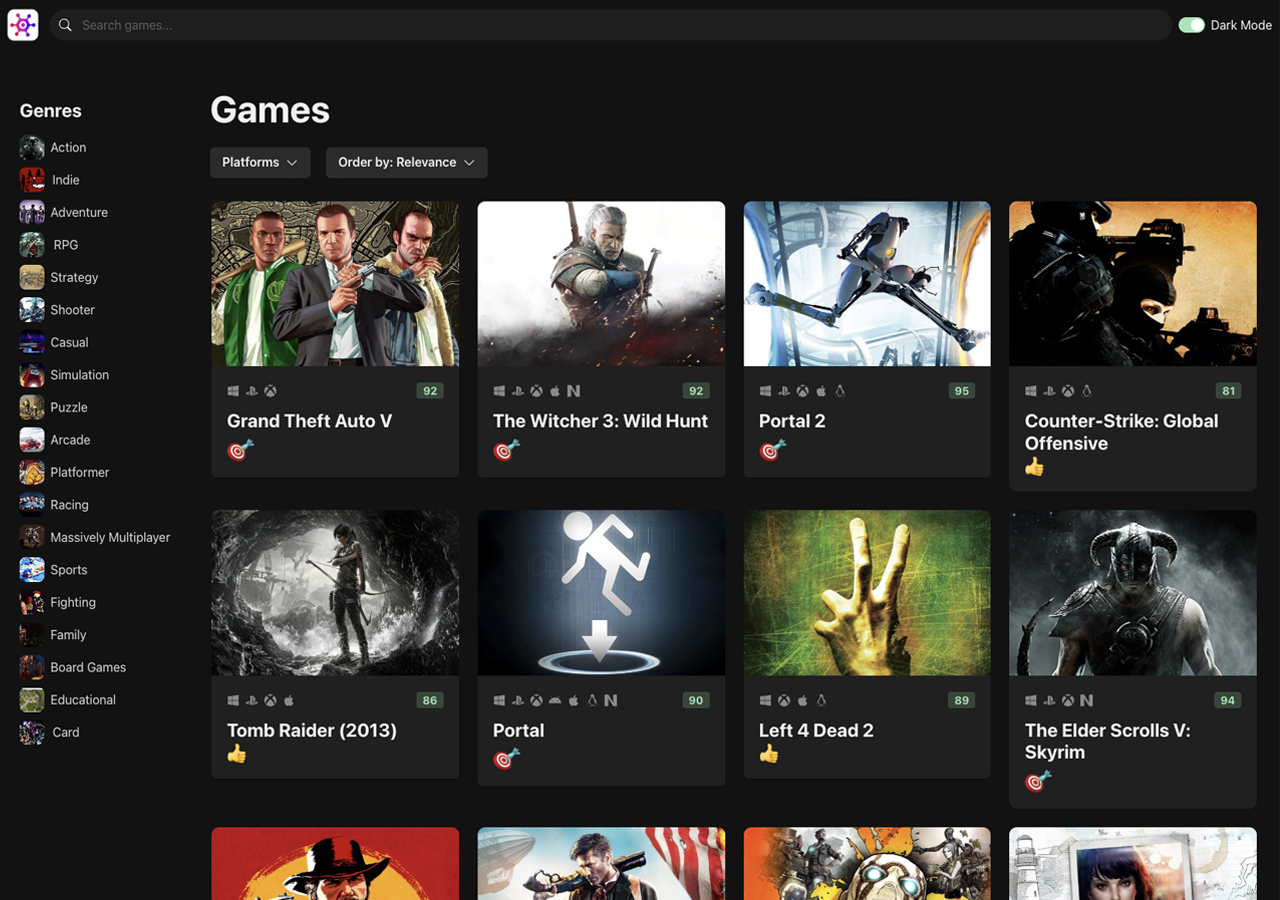The image size is (1280, 900).
Task: Select the Puzzle genre from the sidebar
Action: 66,407
